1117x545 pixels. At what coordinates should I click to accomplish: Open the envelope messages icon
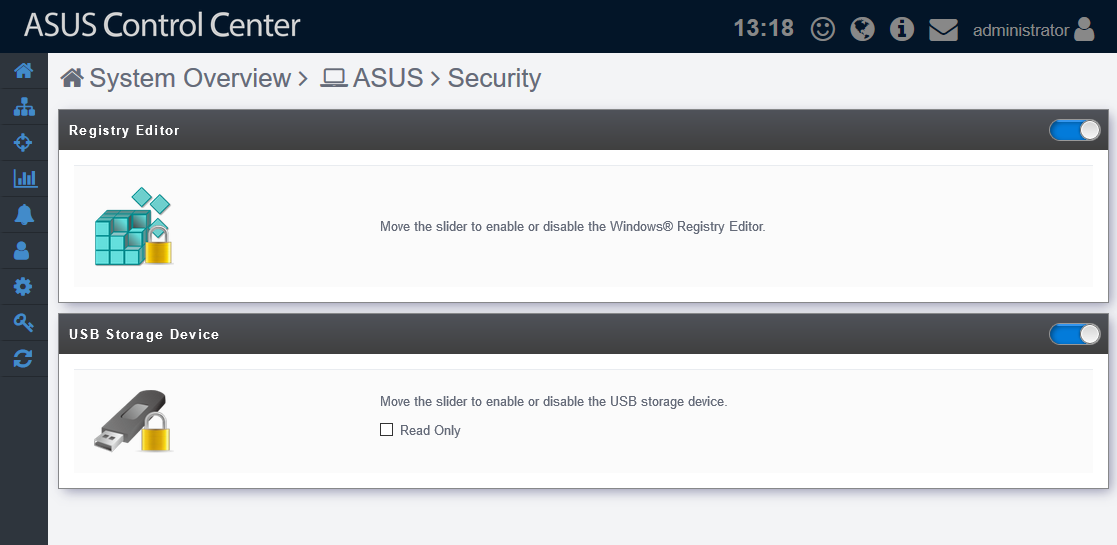tap(943, 29)
